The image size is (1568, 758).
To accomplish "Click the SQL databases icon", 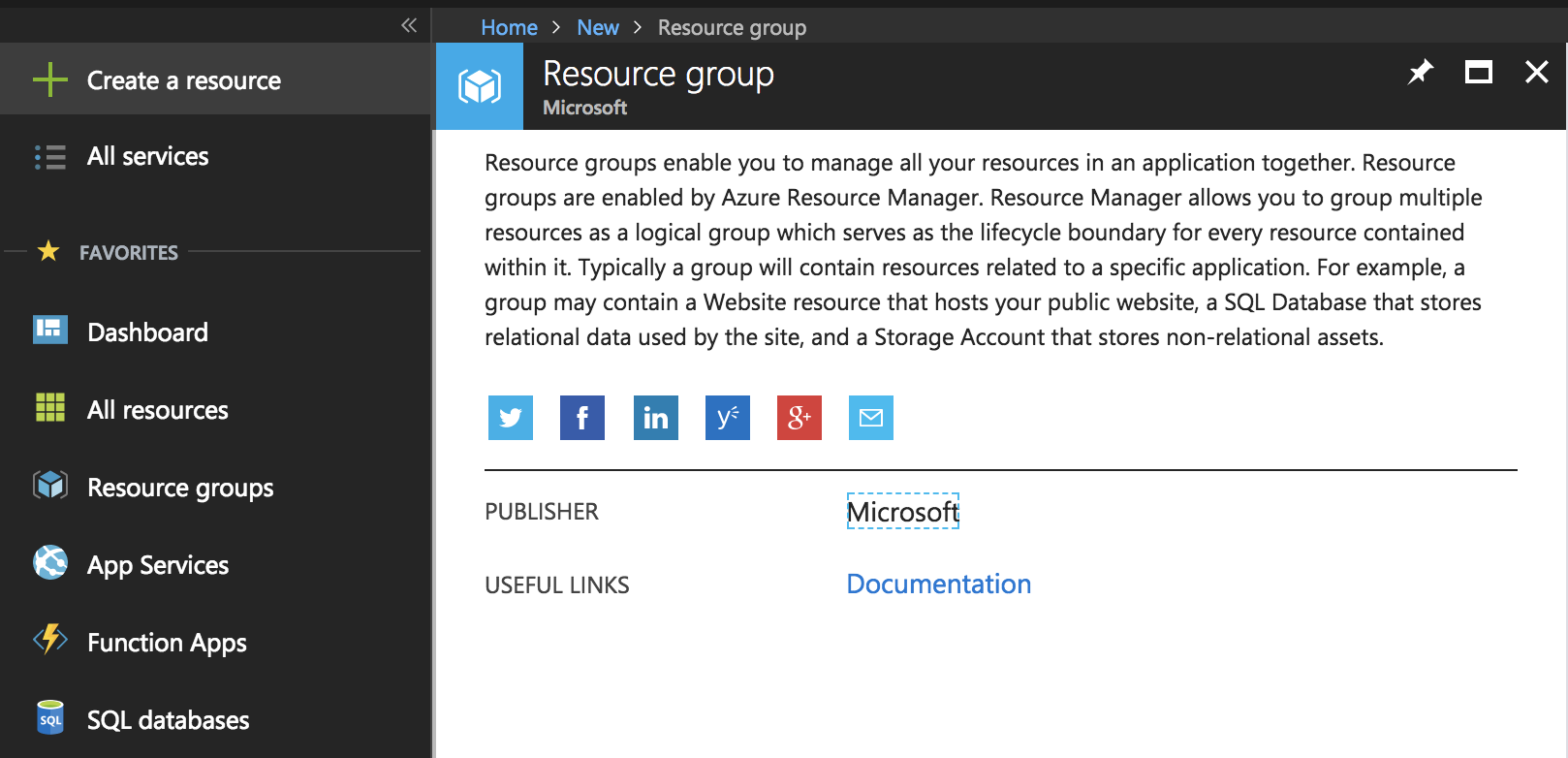I will 50,718.
